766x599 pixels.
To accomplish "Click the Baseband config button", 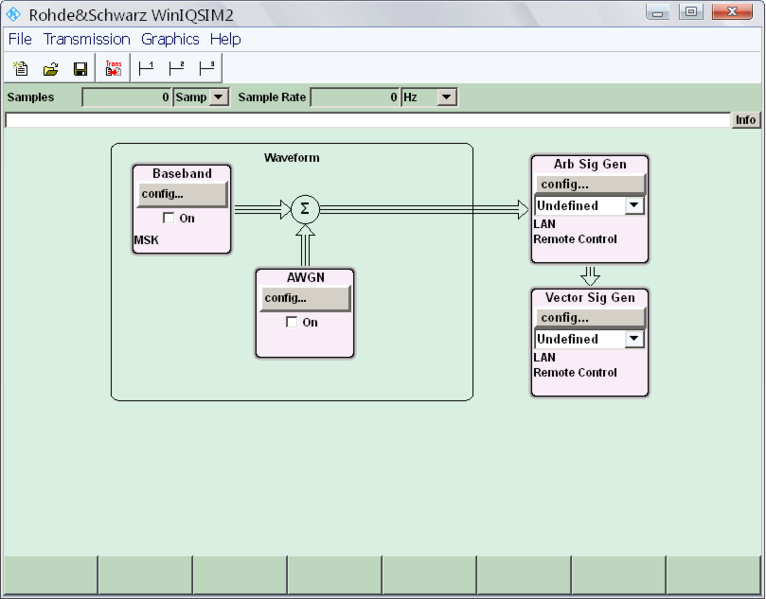I will coord(182,194).
